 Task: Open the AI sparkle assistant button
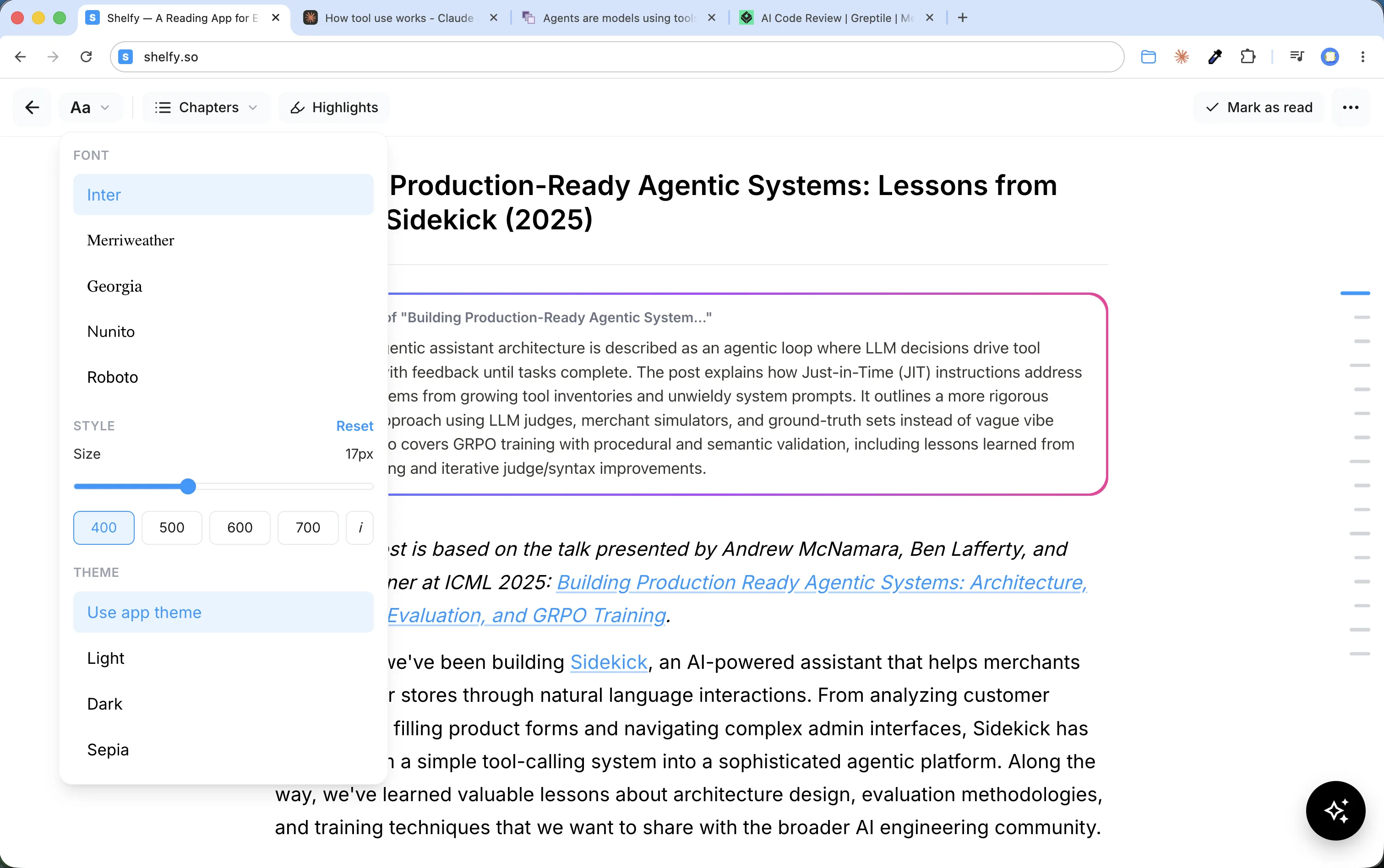coord(1335,810)
